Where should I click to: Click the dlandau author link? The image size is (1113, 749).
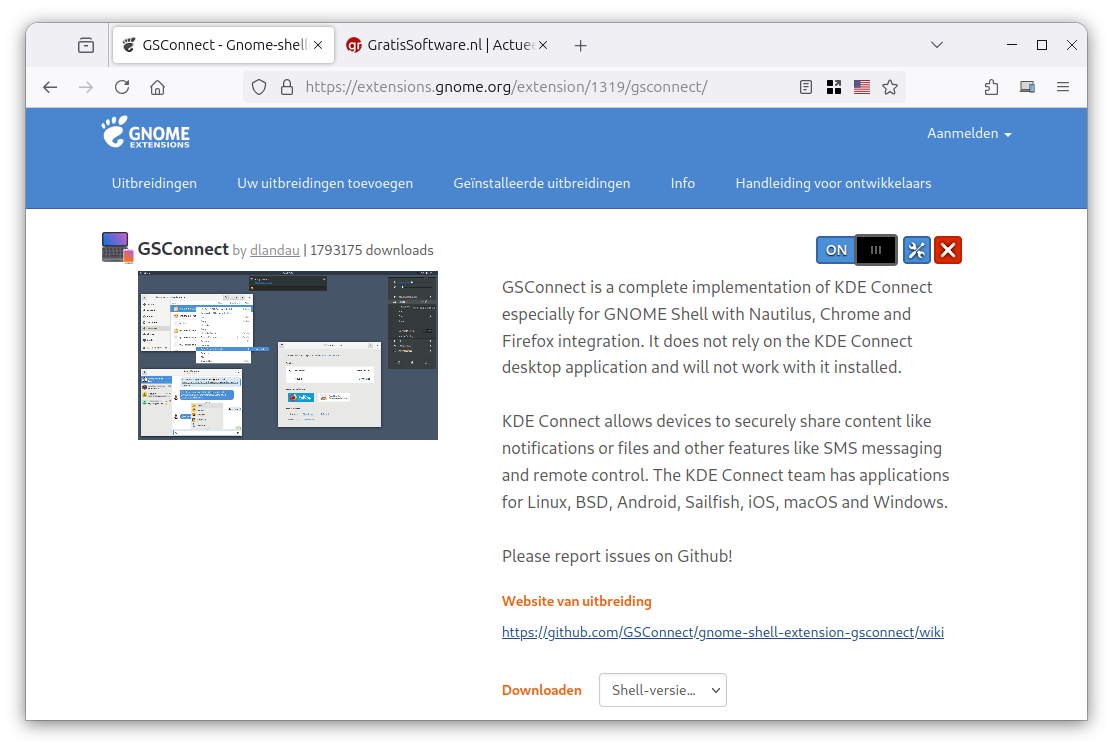point(274,250)
